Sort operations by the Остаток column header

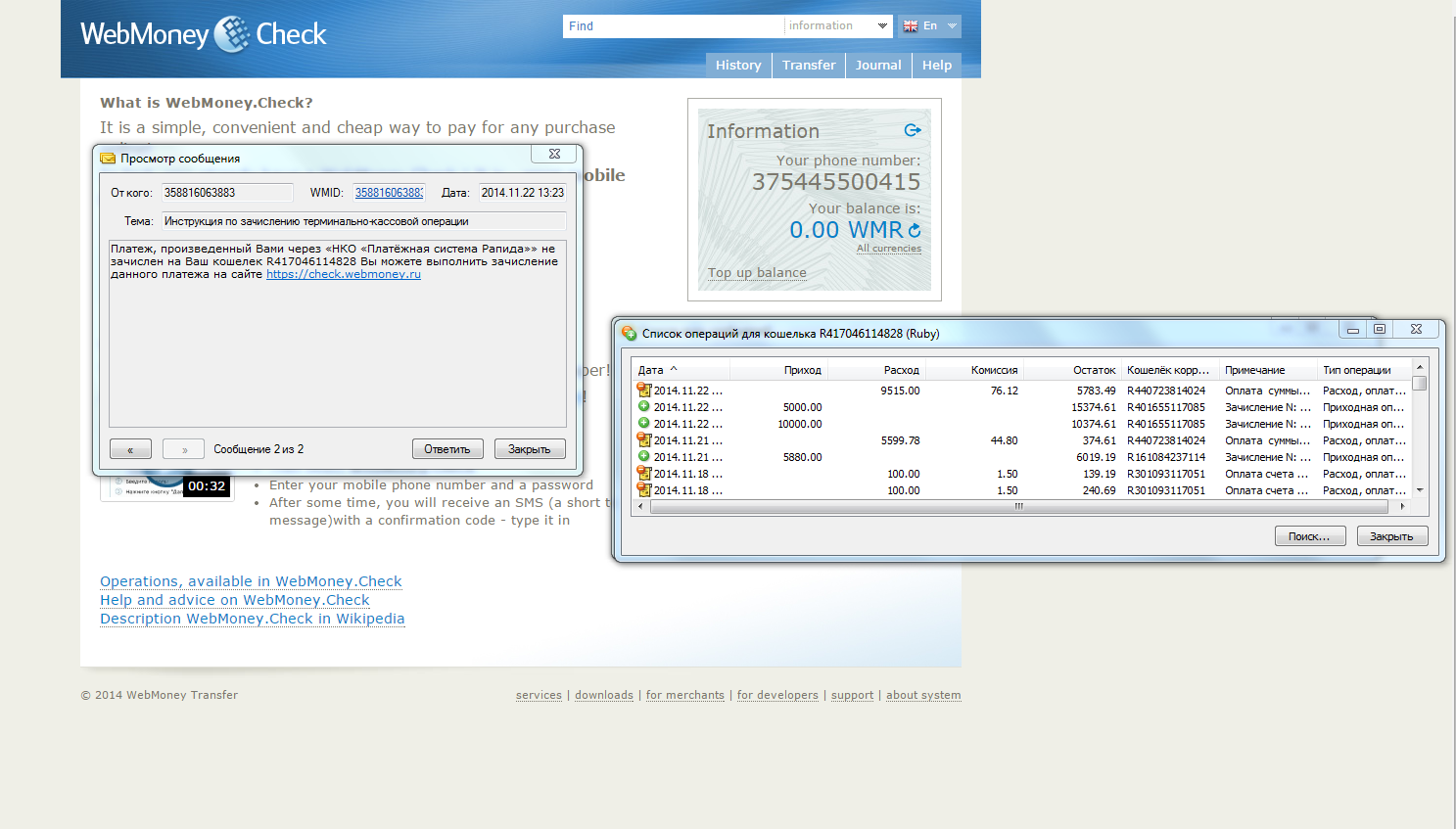pyautogui.click(x=1072, y=370)
